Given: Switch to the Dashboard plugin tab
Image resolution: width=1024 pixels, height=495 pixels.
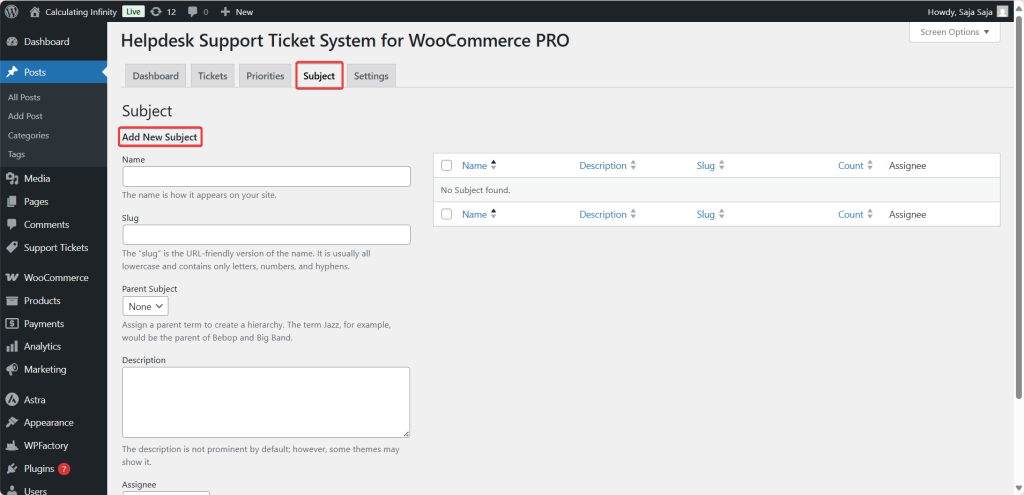Looking at the screenshot, I should click(155, 76).
